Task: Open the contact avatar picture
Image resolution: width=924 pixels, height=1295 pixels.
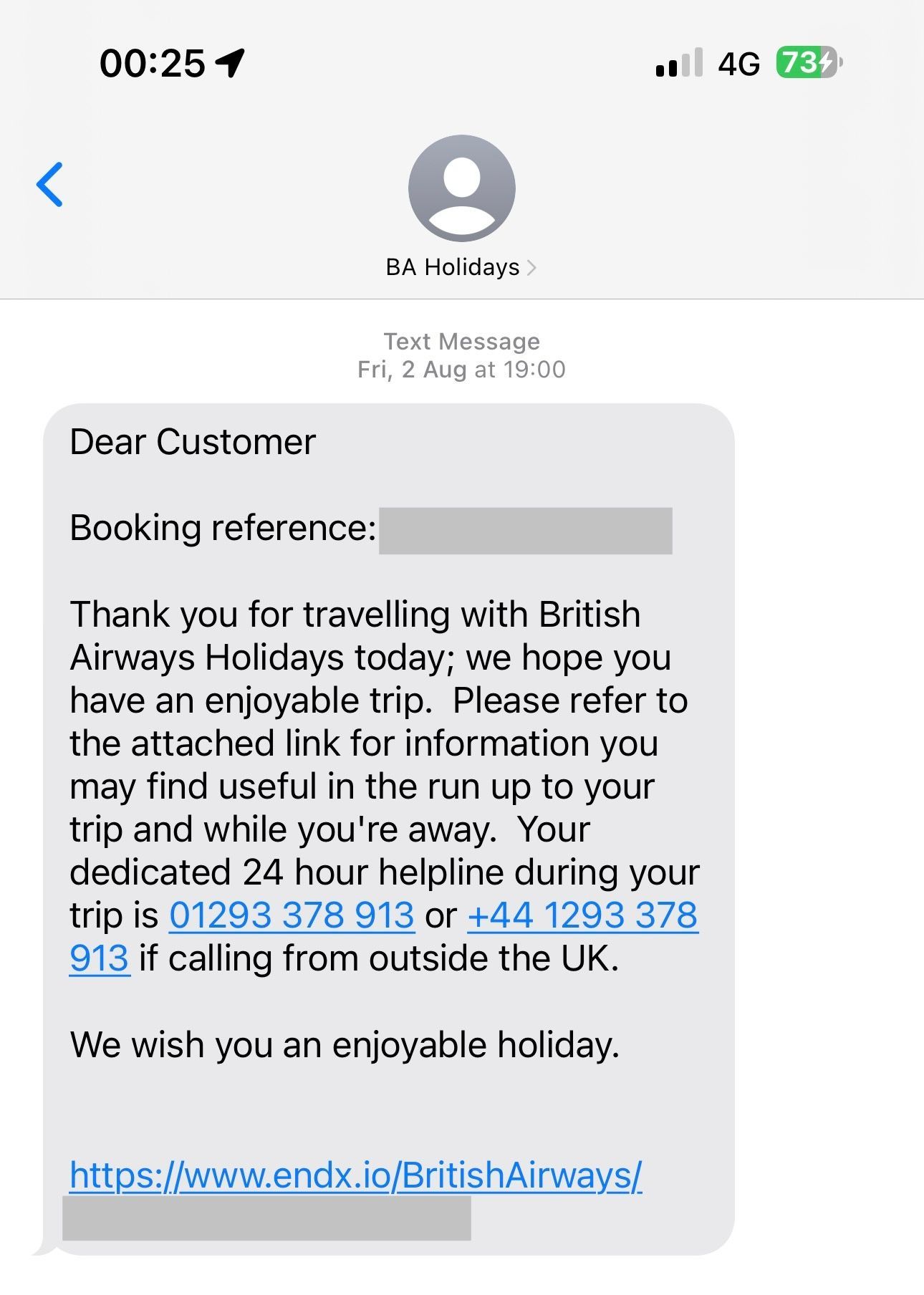Action: point(462,188)
